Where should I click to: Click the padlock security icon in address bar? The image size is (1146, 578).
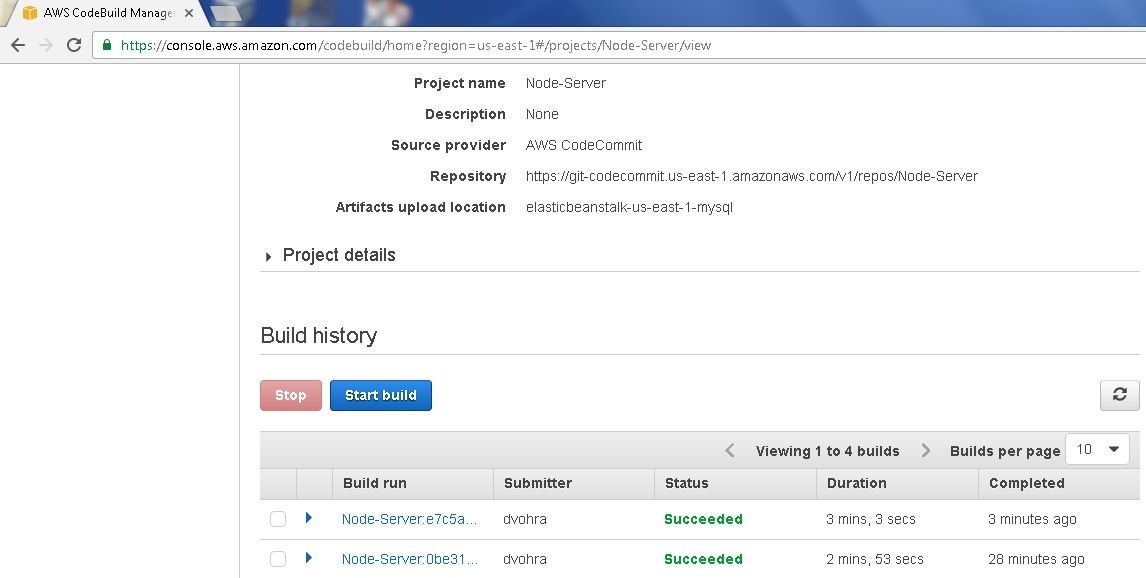tap(106, 45)
